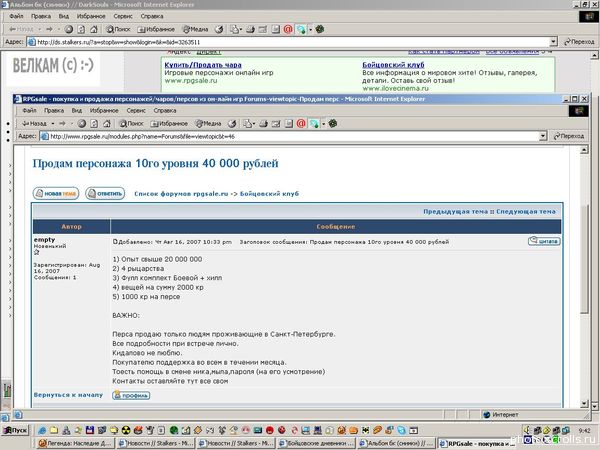Open History icon in RPGsale window toolbar

[x=232, y=124]
